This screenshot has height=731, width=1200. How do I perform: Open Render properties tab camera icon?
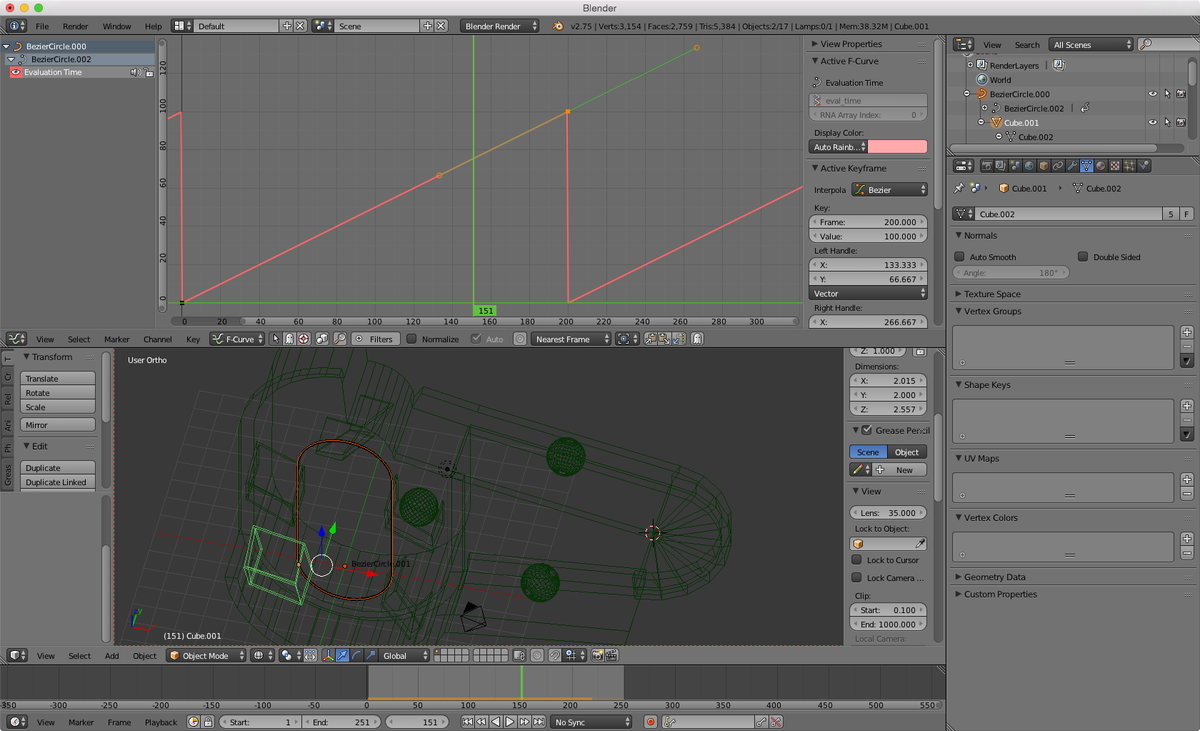coord(987,166)
